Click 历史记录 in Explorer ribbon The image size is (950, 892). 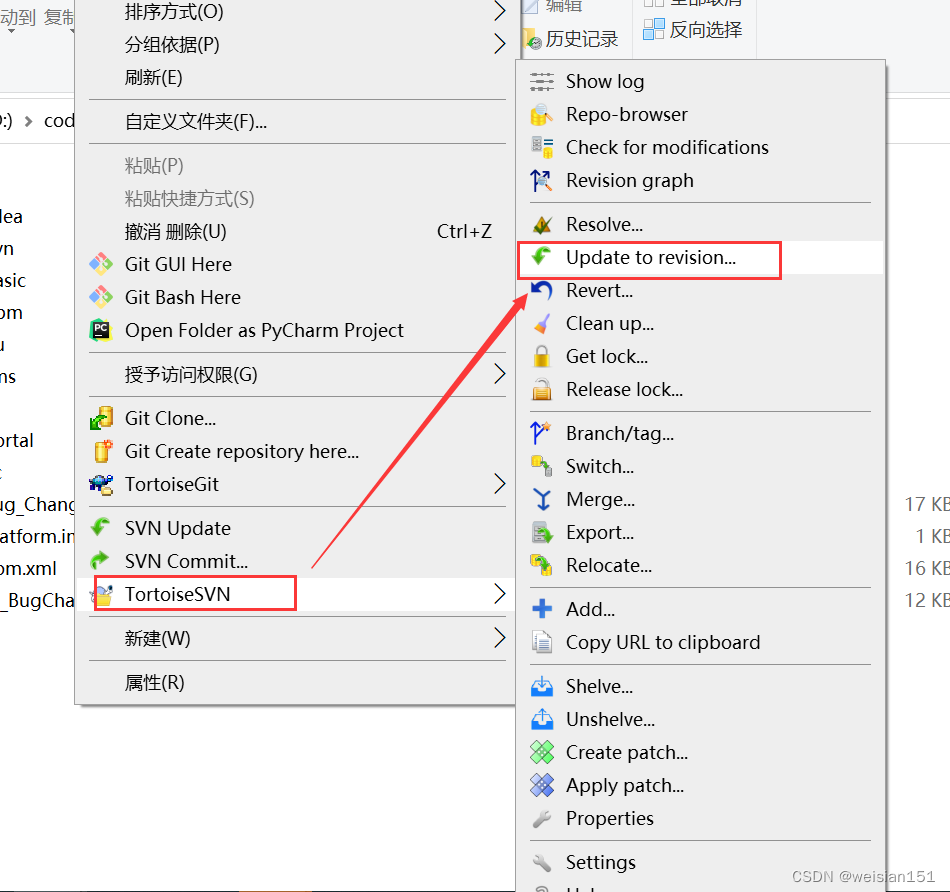click(571, 39)
